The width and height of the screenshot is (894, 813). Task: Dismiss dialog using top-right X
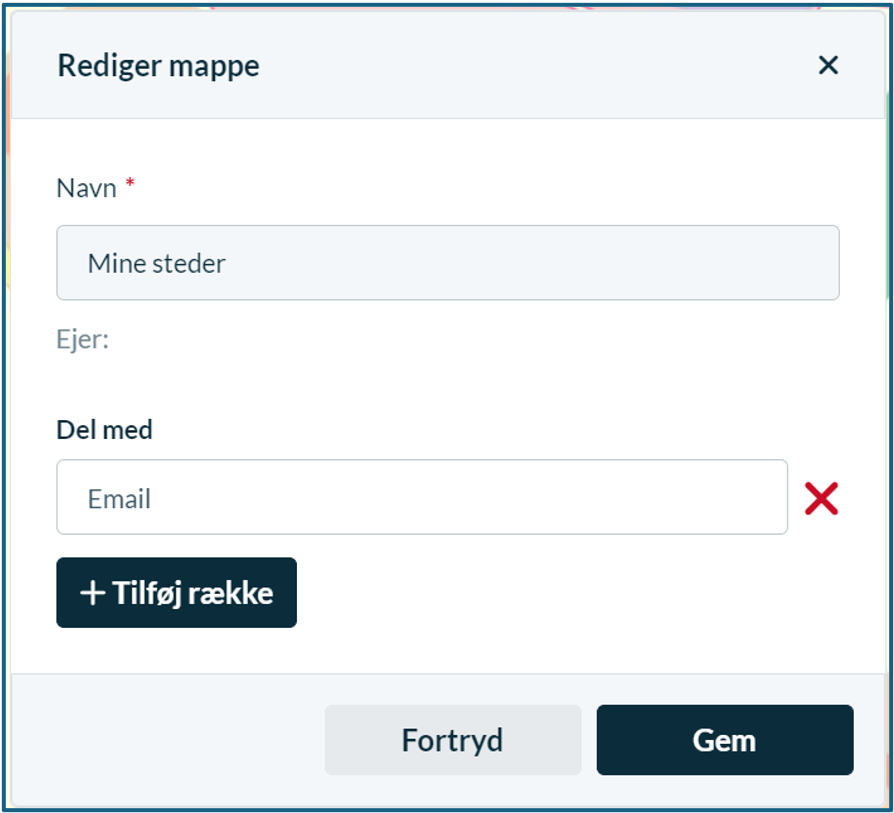click(x=828, y=65)
